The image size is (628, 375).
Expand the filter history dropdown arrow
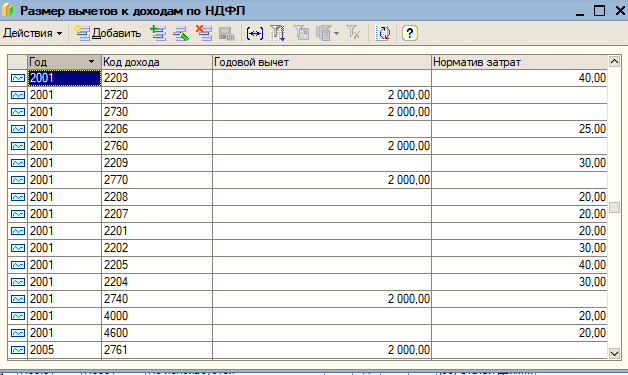336,33
